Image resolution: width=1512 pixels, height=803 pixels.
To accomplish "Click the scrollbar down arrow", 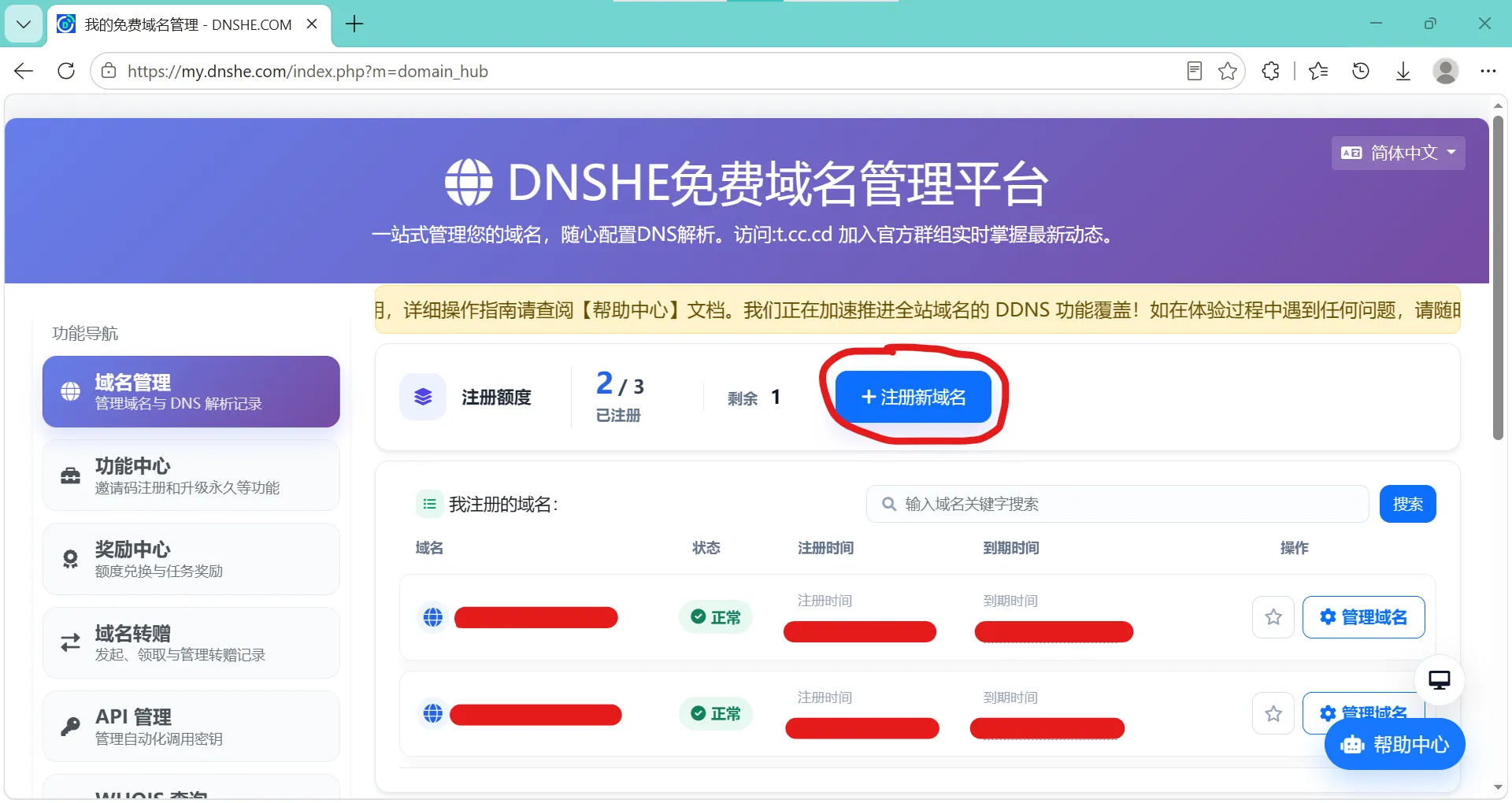I will 1498,786.
